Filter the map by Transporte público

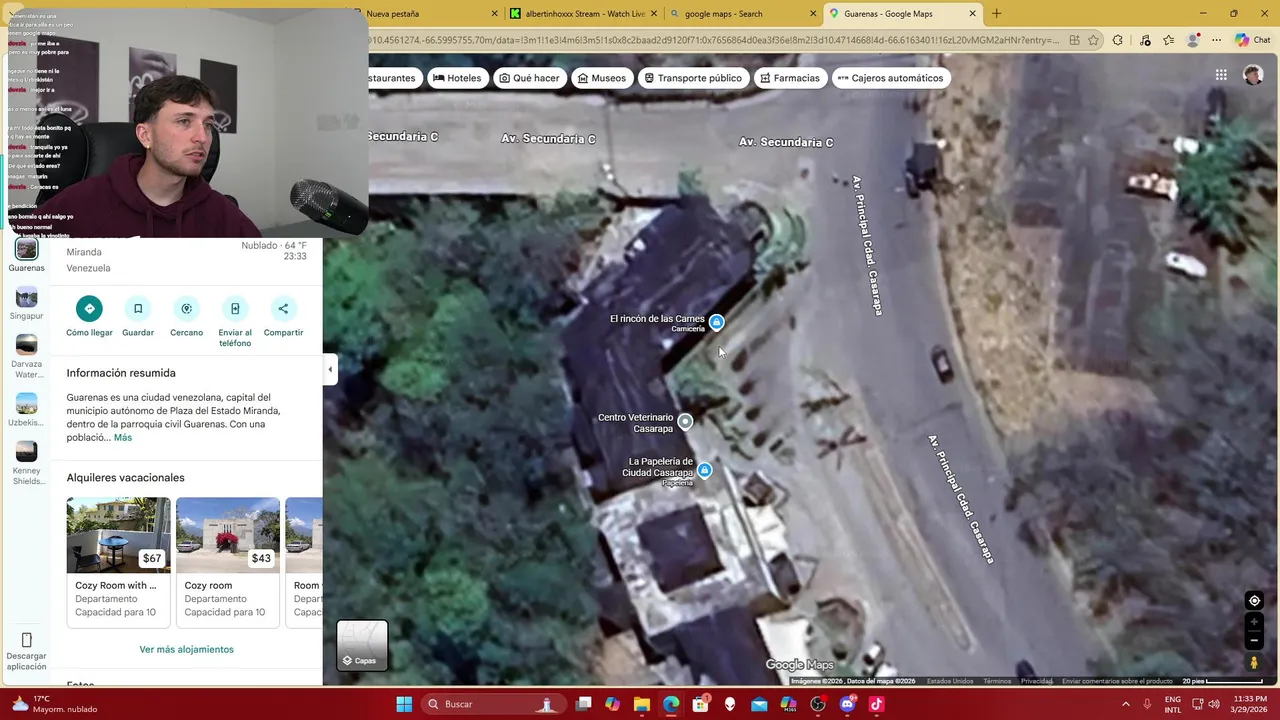693,78
